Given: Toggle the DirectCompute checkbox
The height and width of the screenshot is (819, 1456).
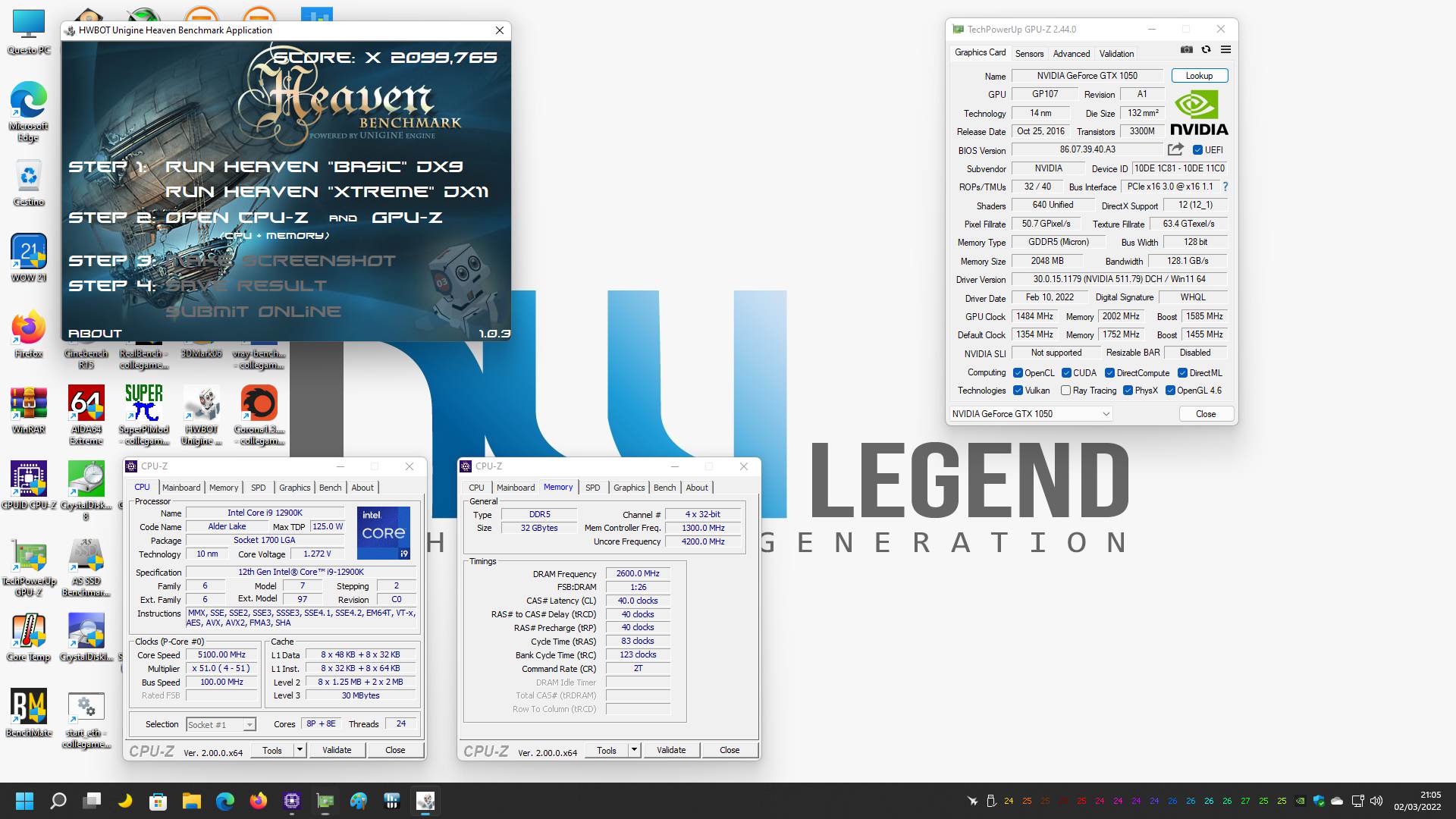Looking at the screenshot, I should [1109, 373].
